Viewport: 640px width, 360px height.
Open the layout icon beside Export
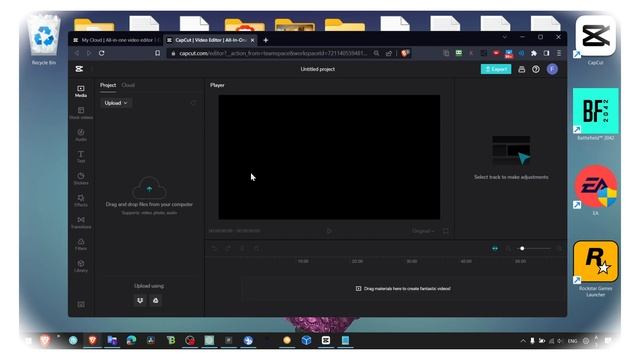(x=521, y=69)
